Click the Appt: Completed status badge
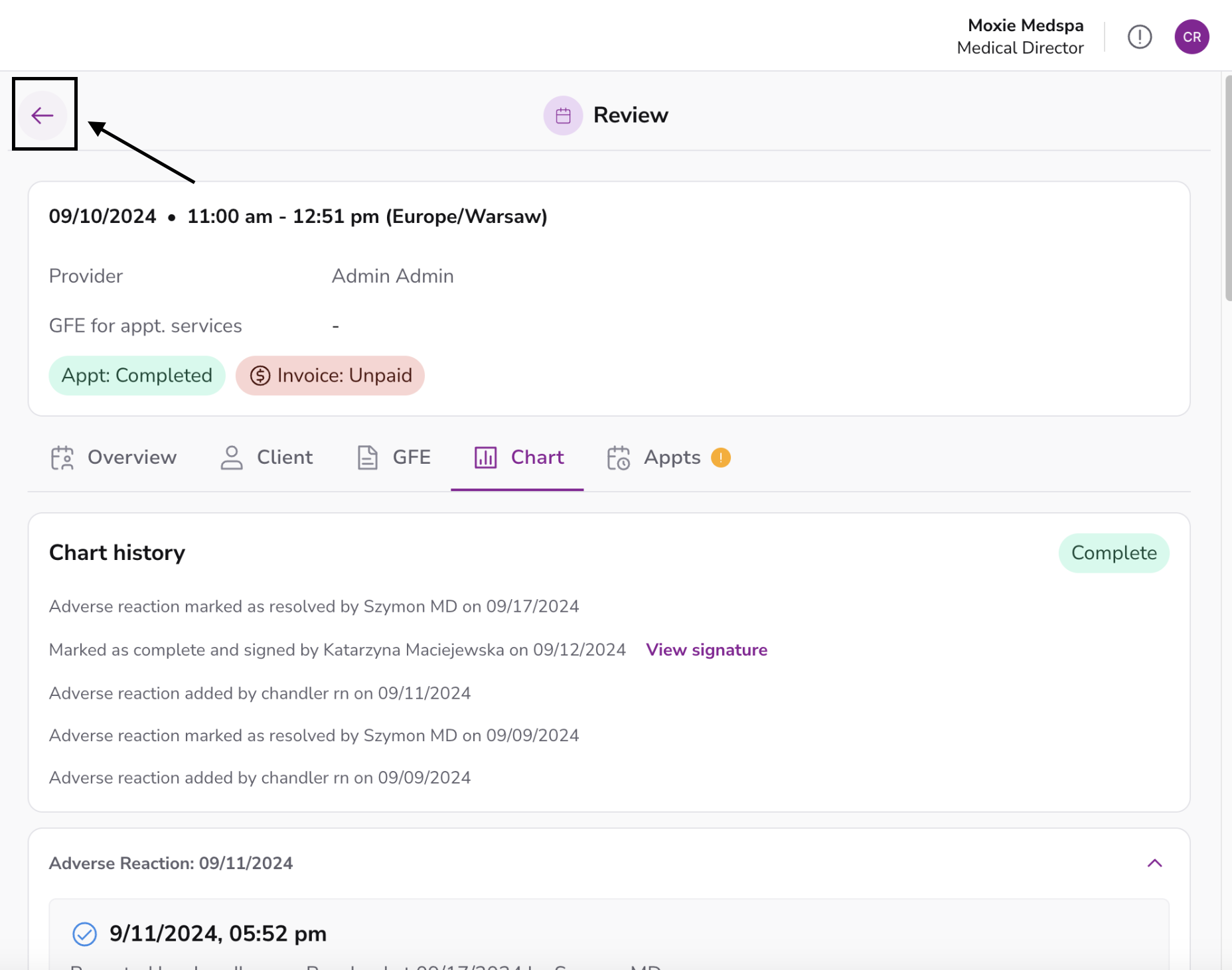The width and height of the screenshot is (1232, 970). pyautogui.click(x=137, y=376)
